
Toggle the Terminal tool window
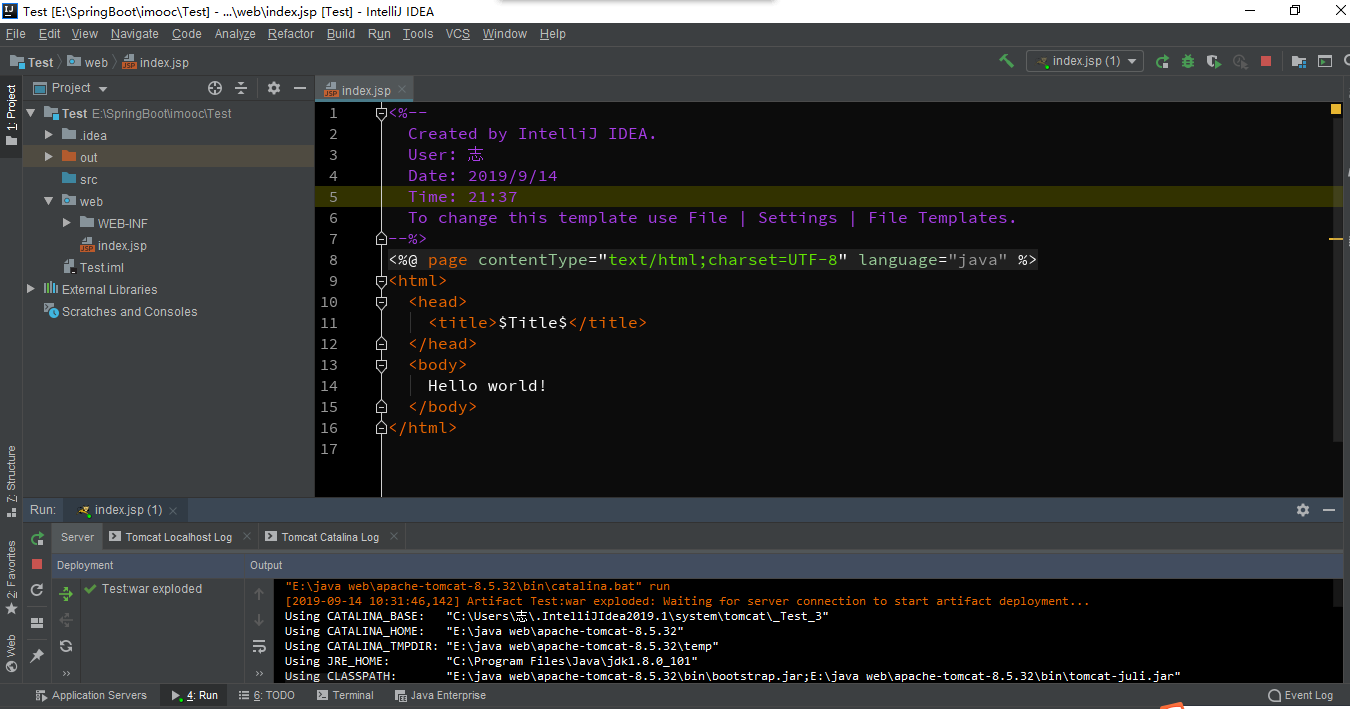[344, 696]
